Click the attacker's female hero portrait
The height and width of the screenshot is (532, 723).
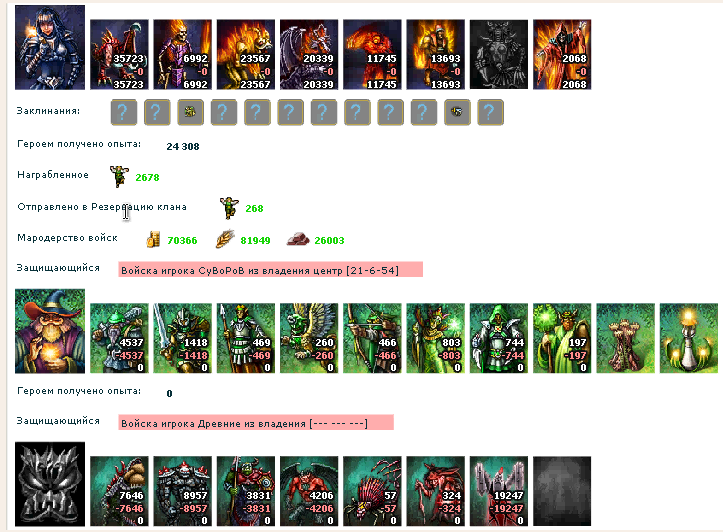50,47
